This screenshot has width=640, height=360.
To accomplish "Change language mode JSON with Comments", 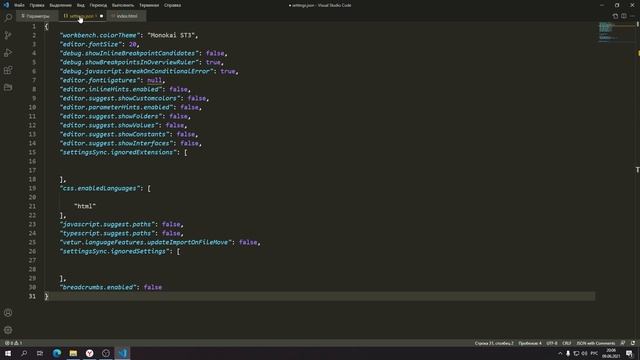I will tap(596, 343).
